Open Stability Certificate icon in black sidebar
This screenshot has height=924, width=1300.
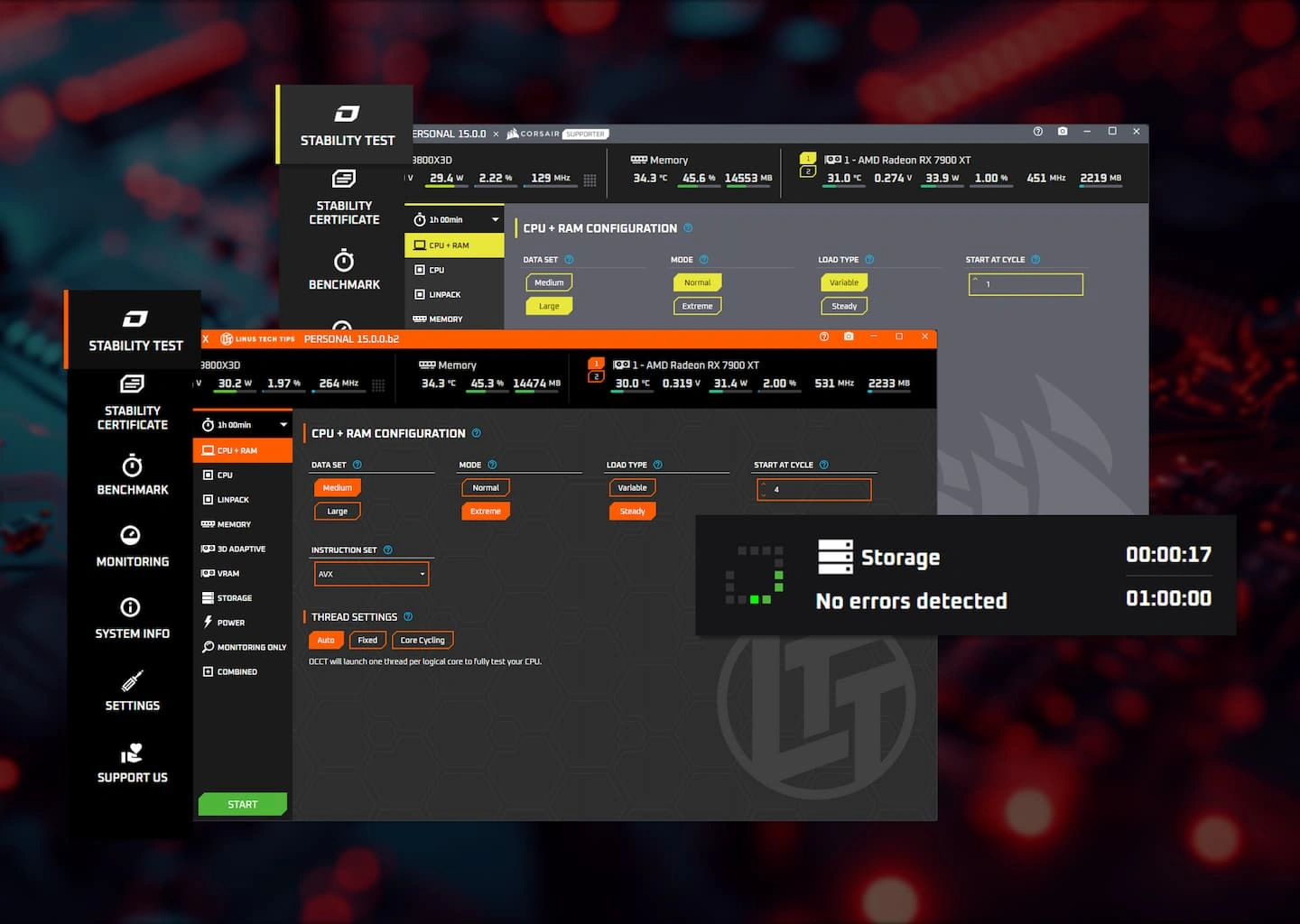132,384
